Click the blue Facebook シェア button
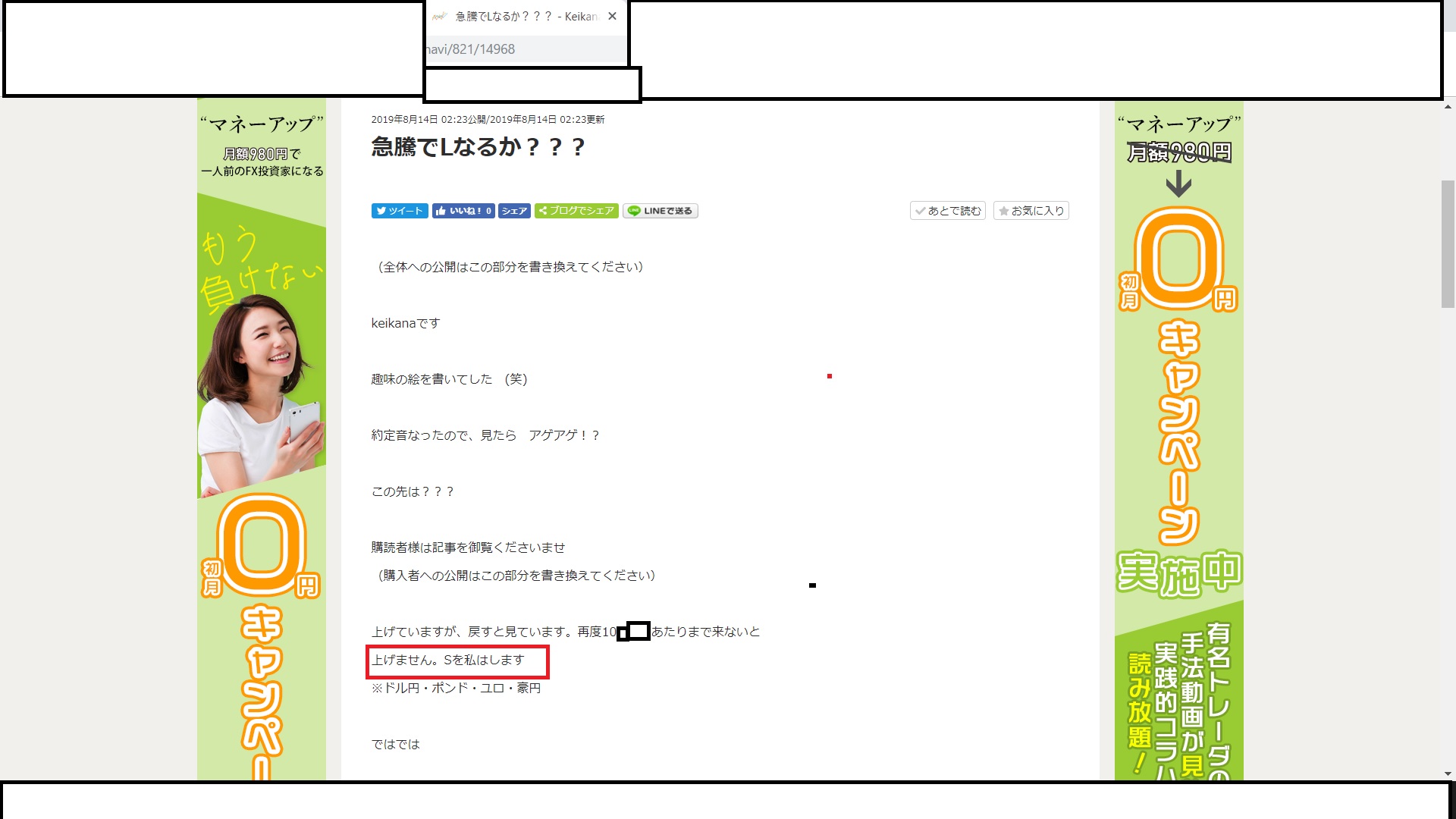This screenshot has width=1456, height=819. point(514,211)
